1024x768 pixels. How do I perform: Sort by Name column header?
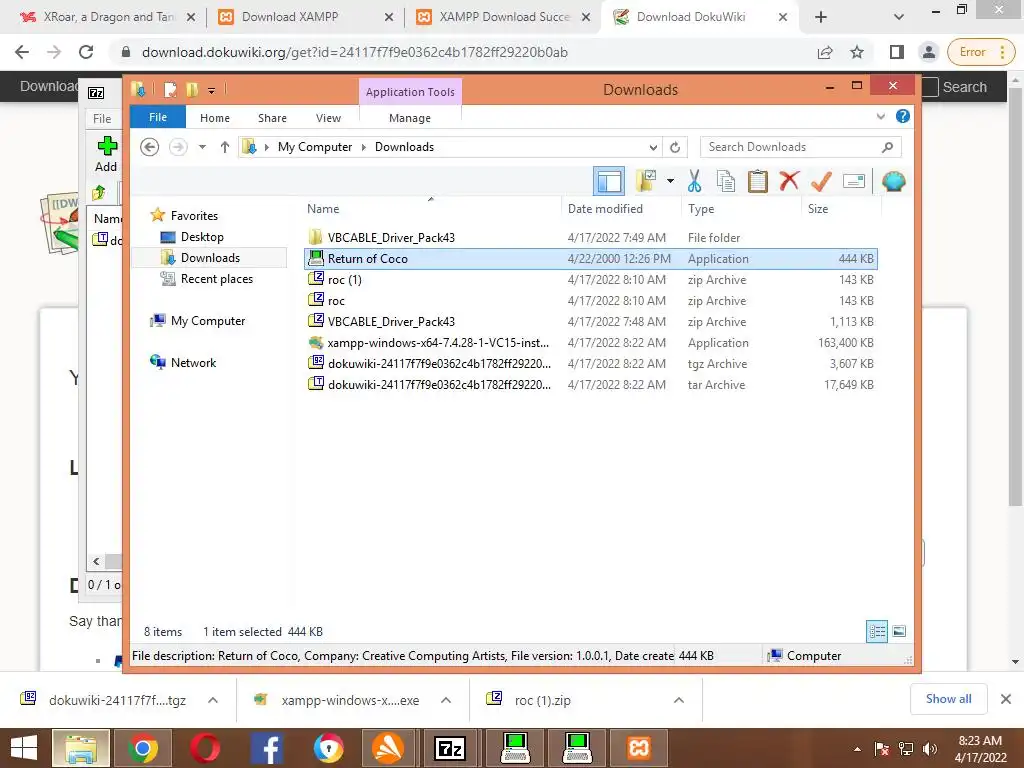pos(431,208)
